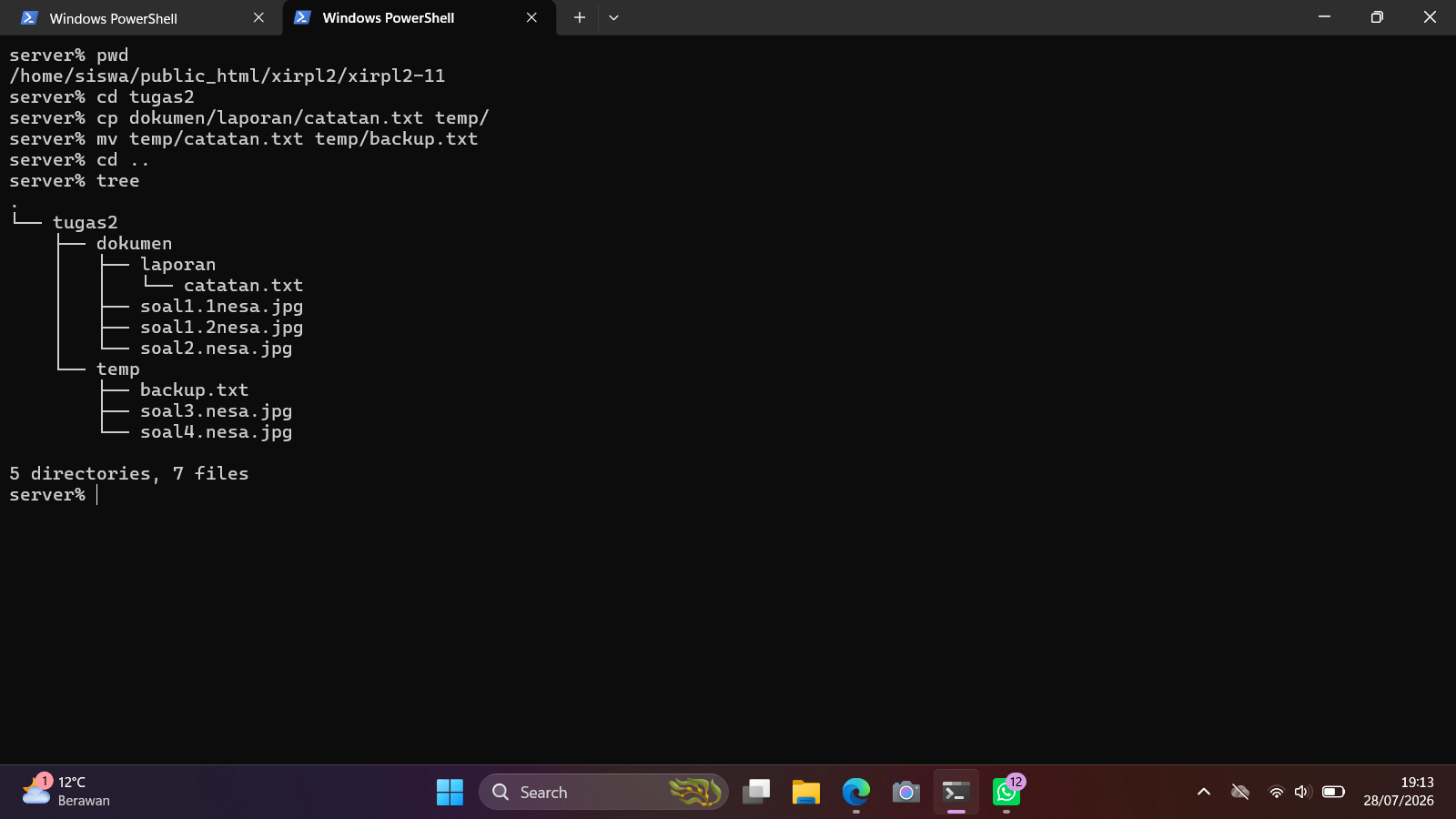Open the Windows Start menu

(450, 793)
